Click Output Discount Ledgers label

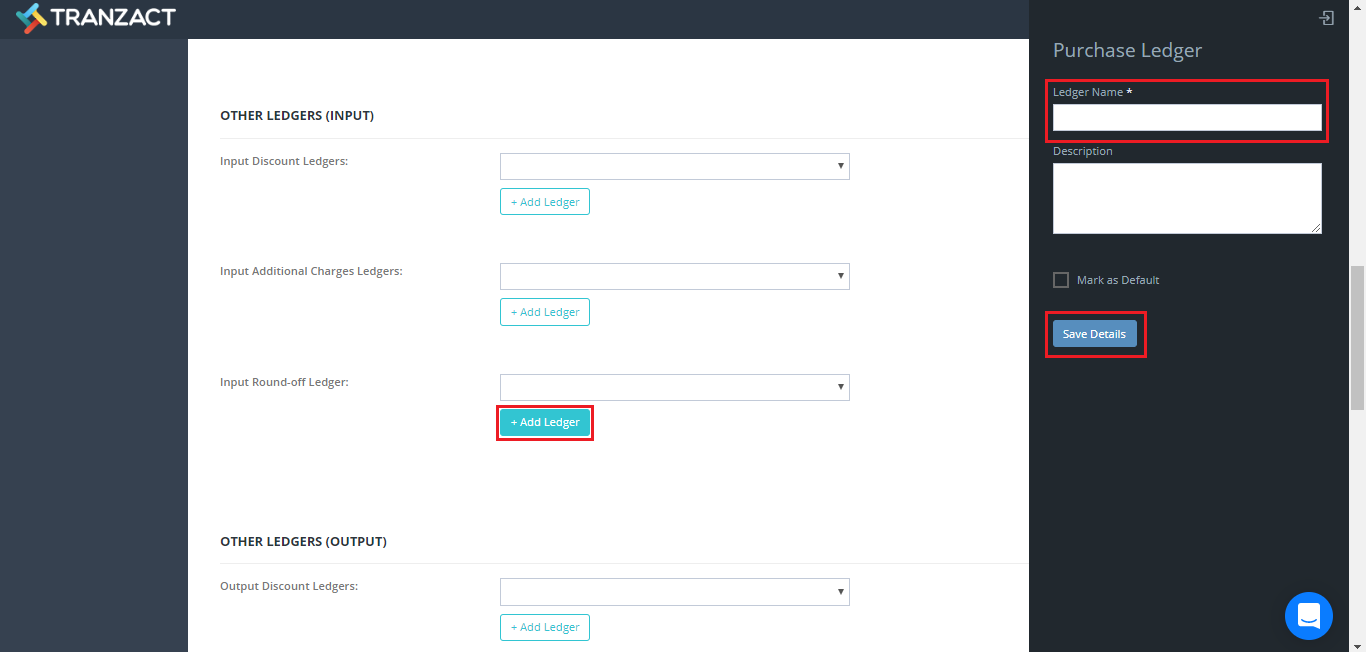(289, 586)
